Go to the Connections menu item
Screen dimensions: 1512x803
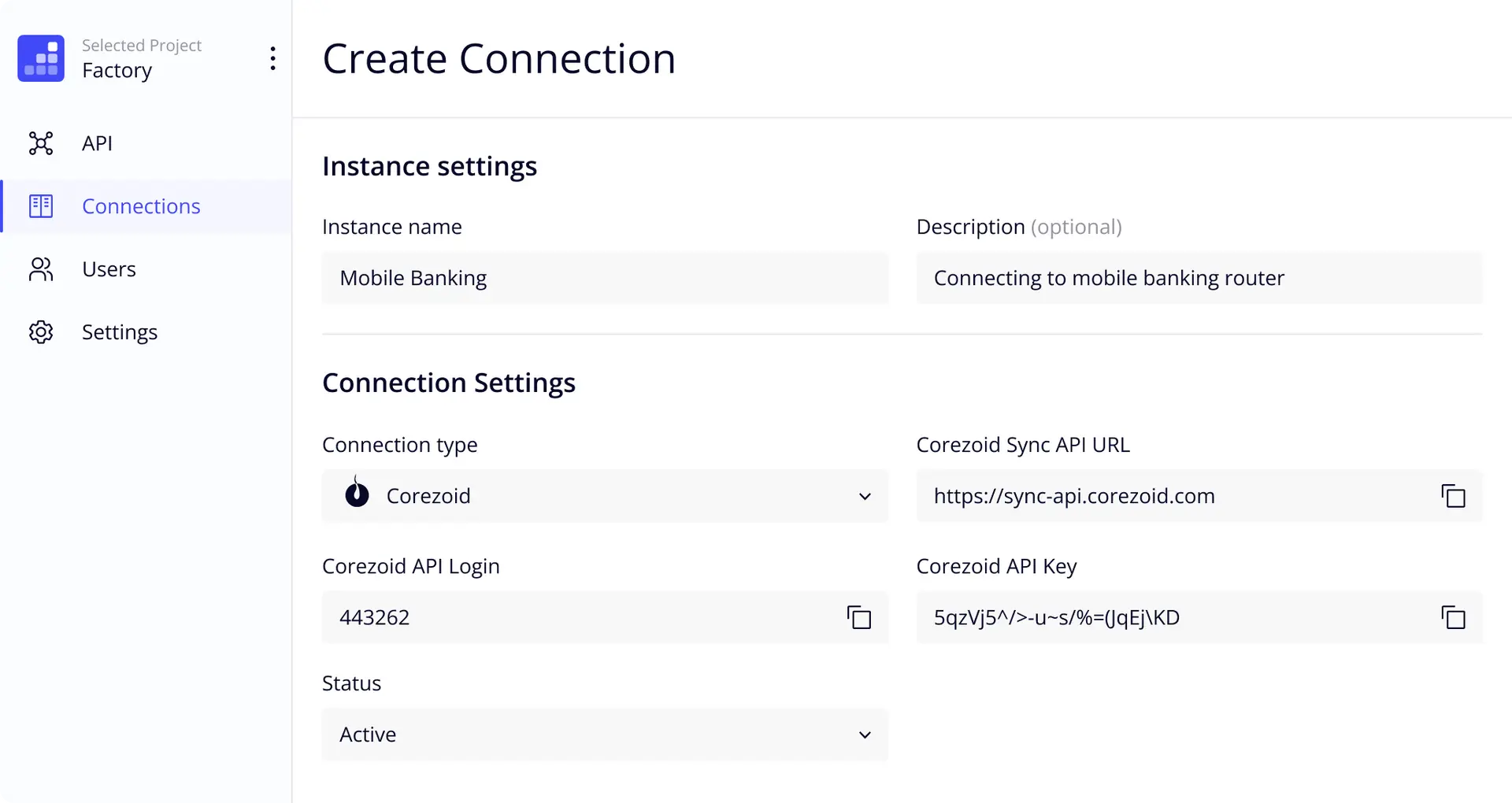tap(146, 206)
